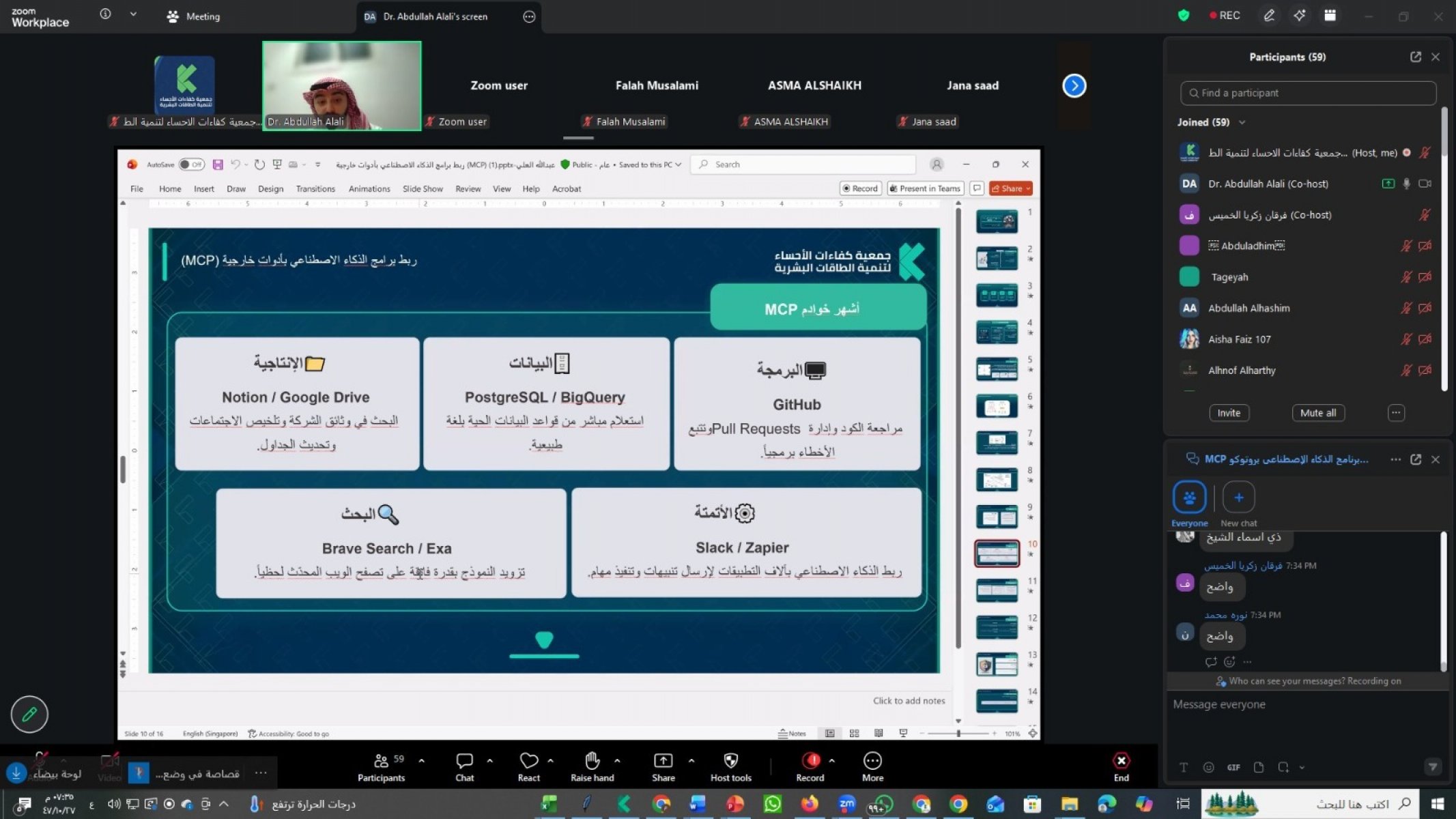Click the React heart icon
The width and height of the screenshot is (1456, 819).
(x=528, y=760)
